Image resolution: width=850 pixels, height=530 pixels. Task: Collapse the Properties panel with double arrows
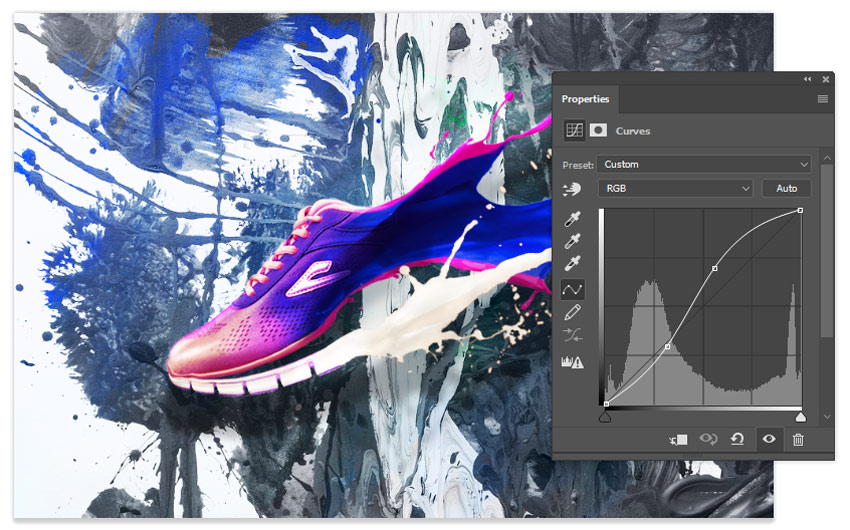tap(808, 79)
